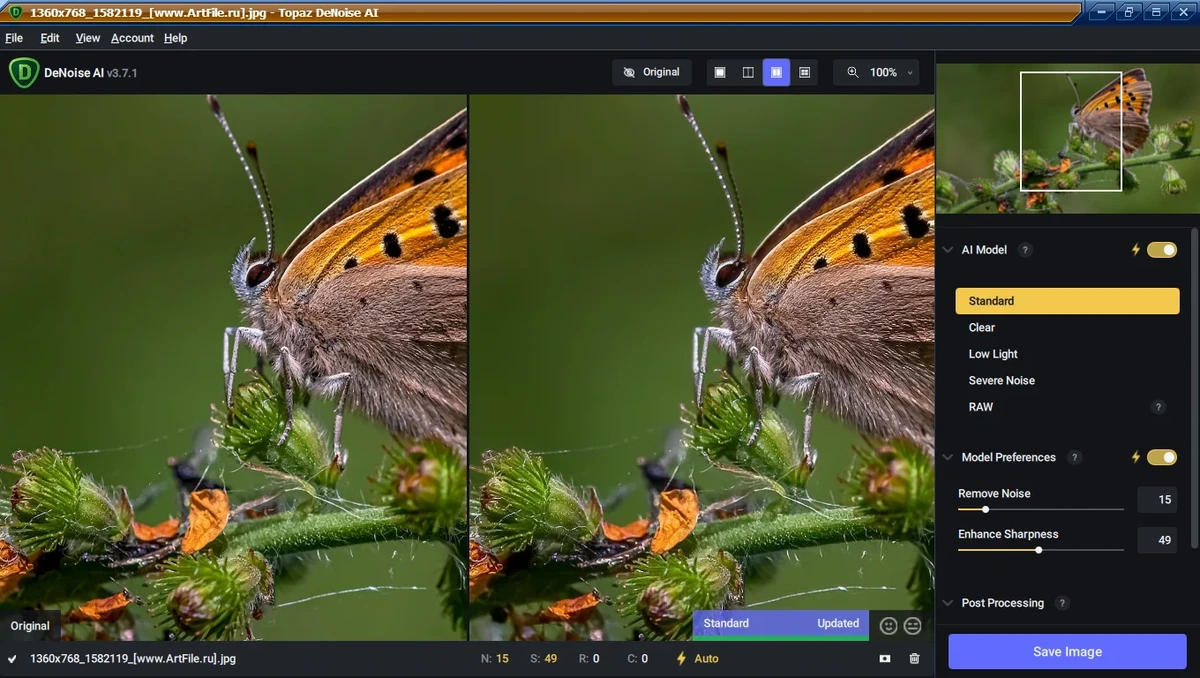Image resolution: width=1200 pixels, height=678 pixels.
Task: Select the split view layout icon
Action: [x=748, y=72]
